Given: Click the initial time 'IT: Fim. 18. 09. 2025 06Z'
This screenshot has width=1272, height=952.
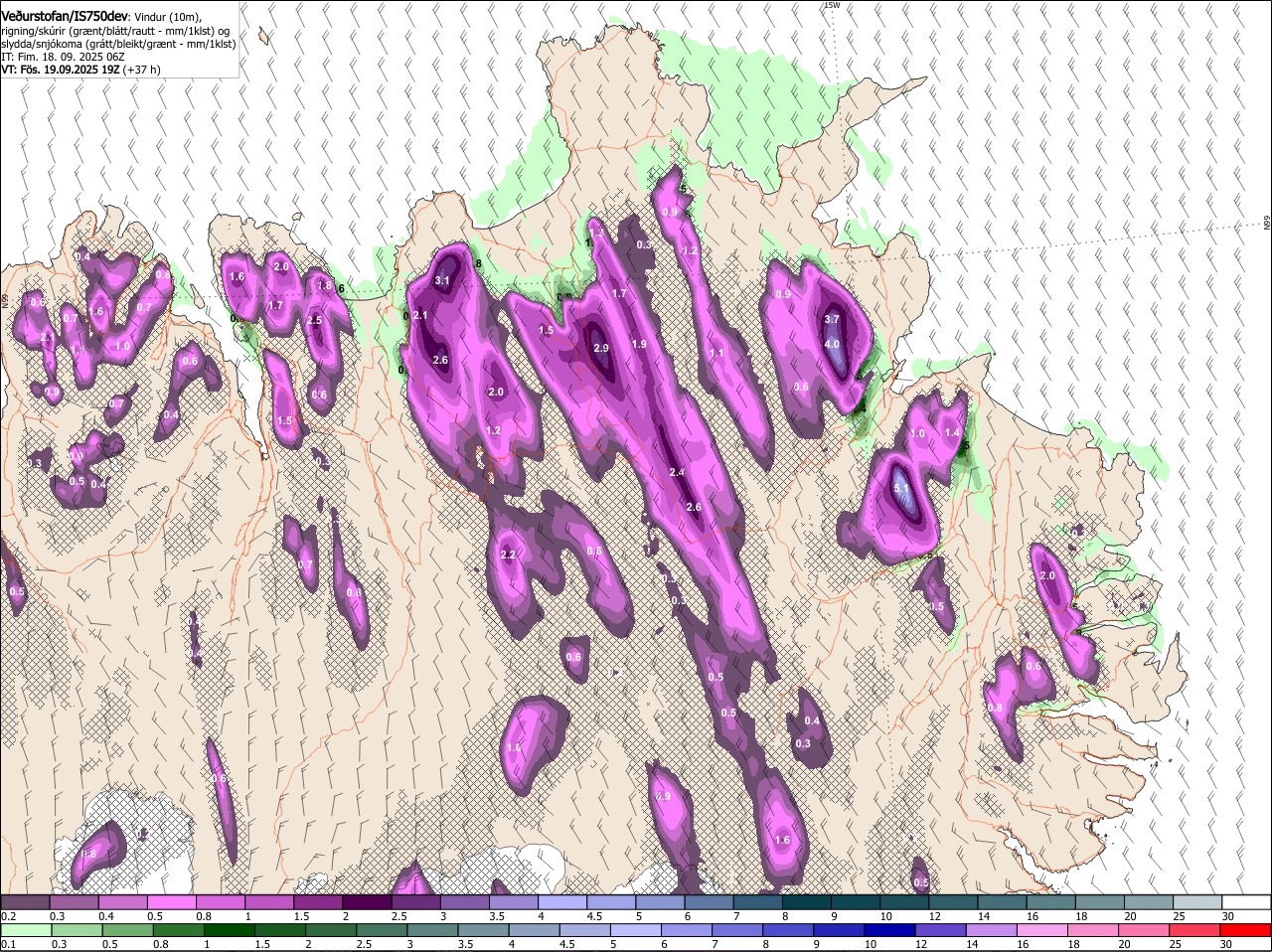Looking at the screenshot, I should click(x=63, y=58).
